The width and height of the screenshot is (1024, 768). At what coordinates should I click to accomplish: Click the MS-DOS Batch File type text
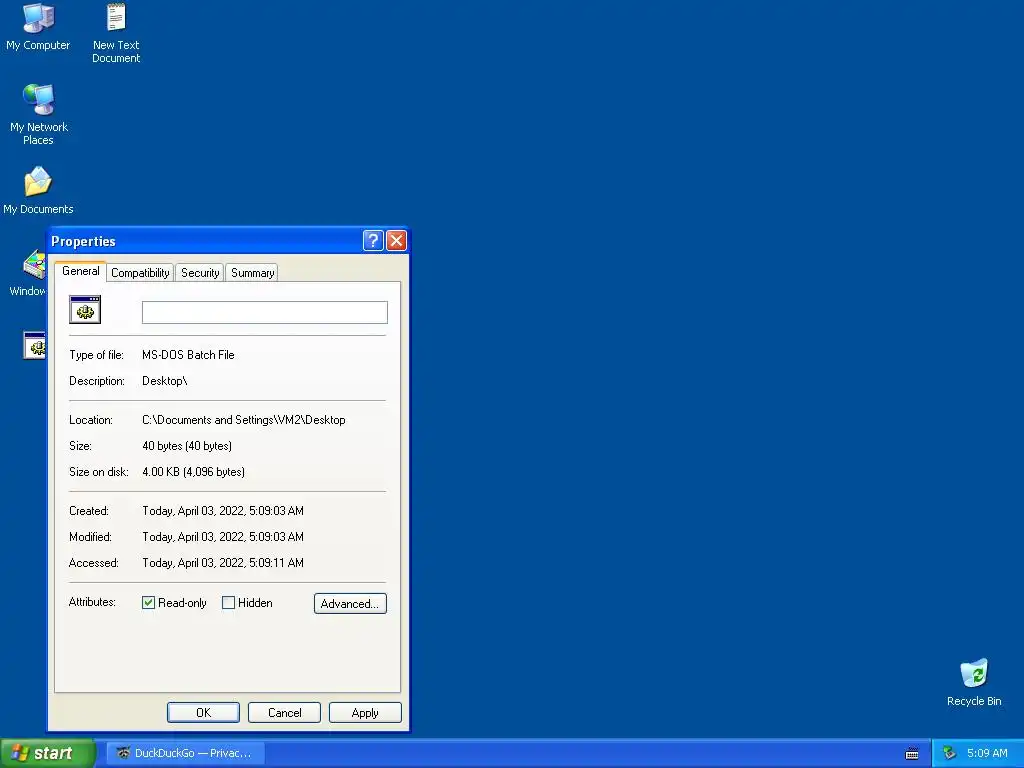point(188,355)
